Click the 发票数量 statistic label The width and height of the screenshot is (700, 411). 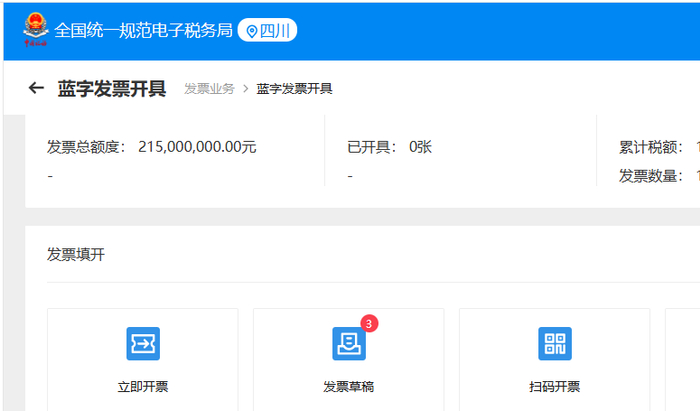651,176
